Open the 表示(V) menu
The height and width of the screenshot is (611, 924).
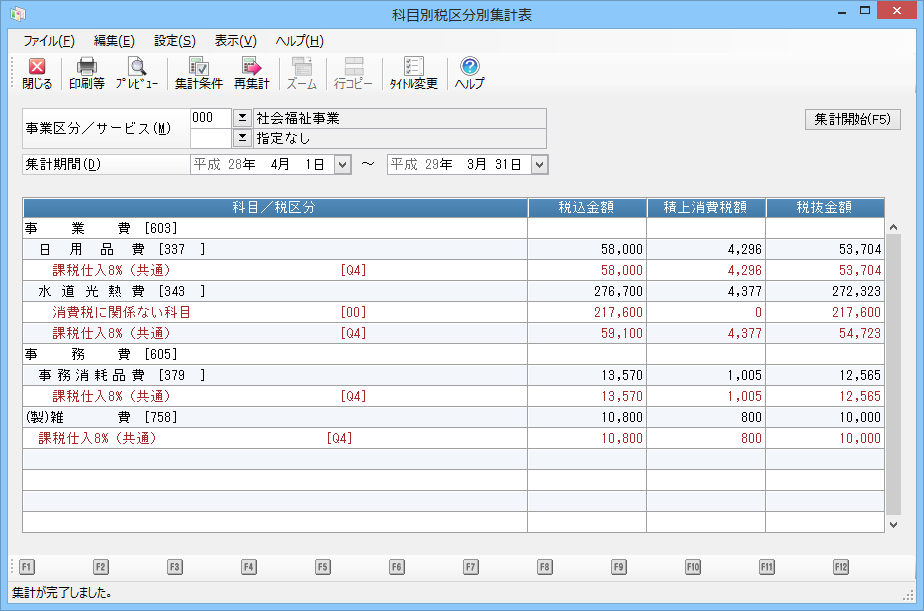[235, 41]
